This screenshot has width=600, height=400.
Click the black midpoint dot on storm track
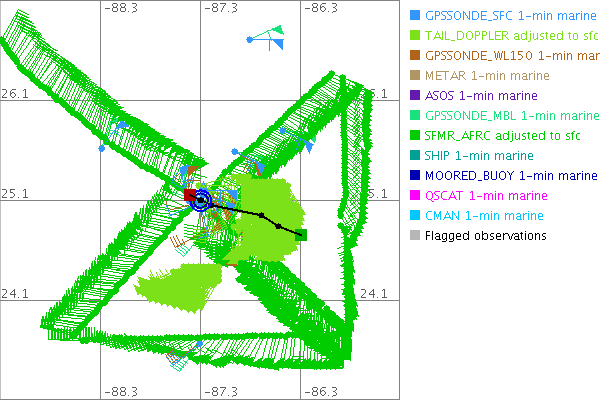pos(261,216)
